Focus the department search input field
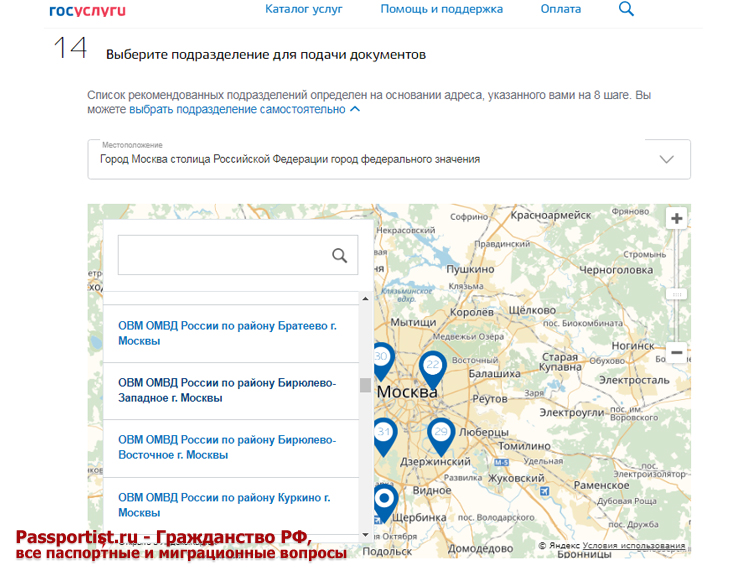The image size is (749, 567). 238,255
